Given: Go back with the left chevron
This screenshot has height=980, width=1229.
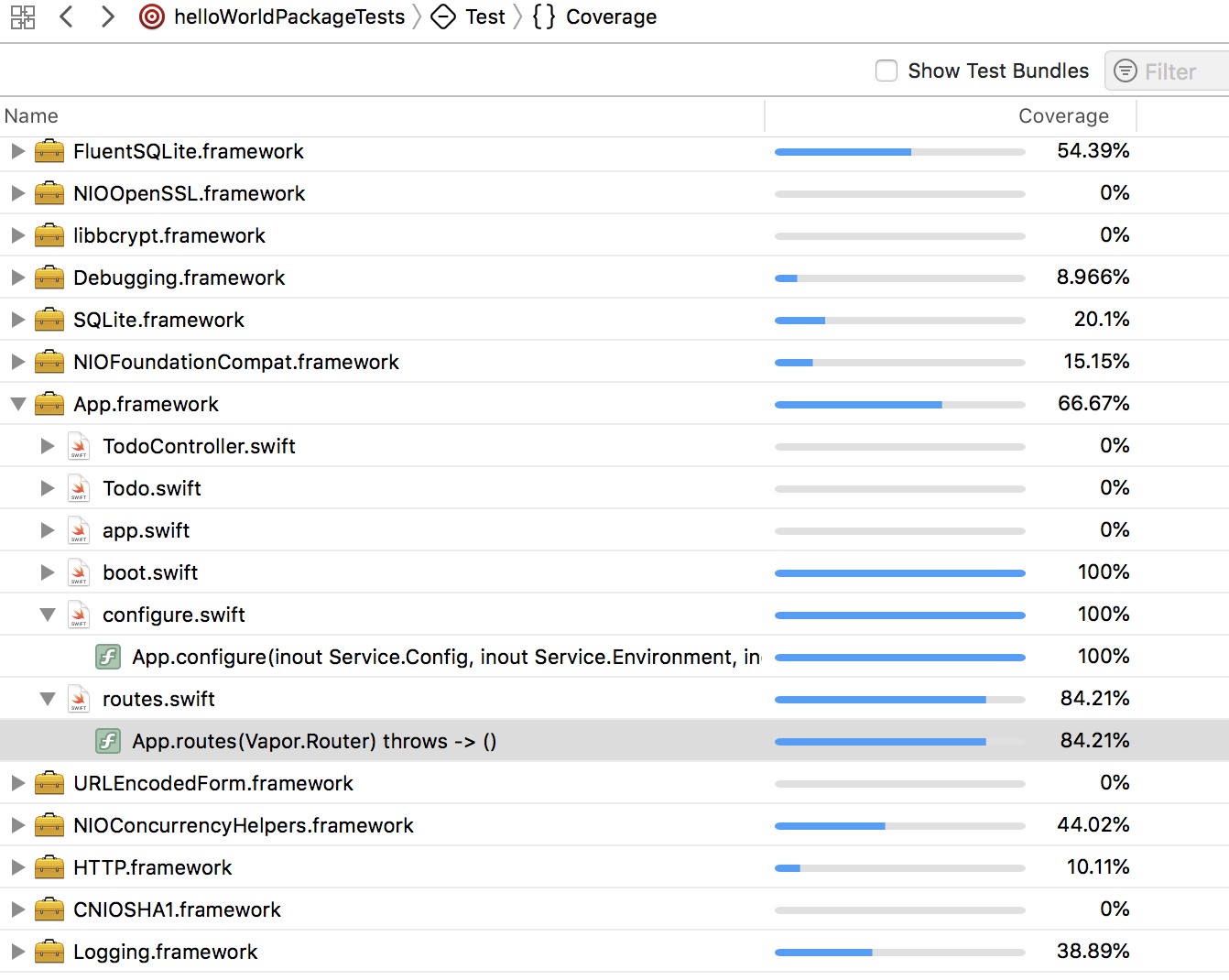Looking at the screenshot, I should click(66, 16).
